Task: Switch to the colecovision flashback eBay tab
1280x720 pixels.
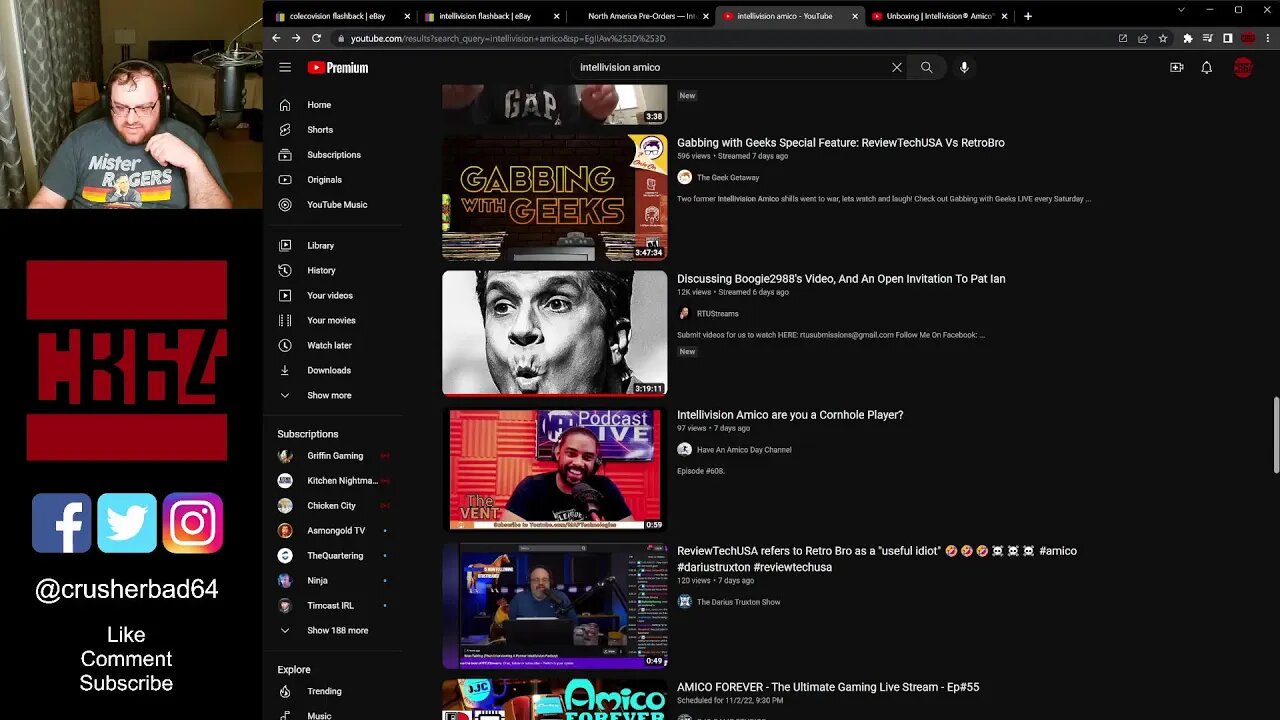Action: [x=343, y=16]
